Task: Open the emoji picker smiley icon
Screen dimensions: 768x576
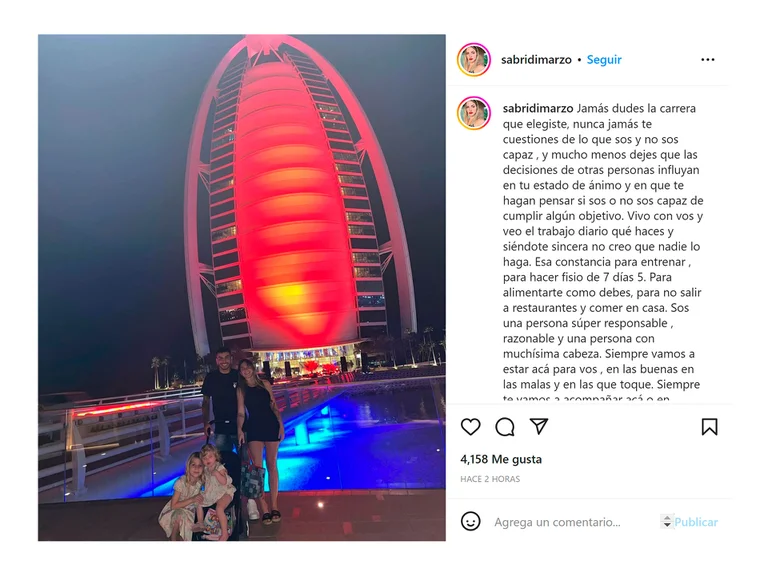Action: pyautogui.click(x=471, y=522)
